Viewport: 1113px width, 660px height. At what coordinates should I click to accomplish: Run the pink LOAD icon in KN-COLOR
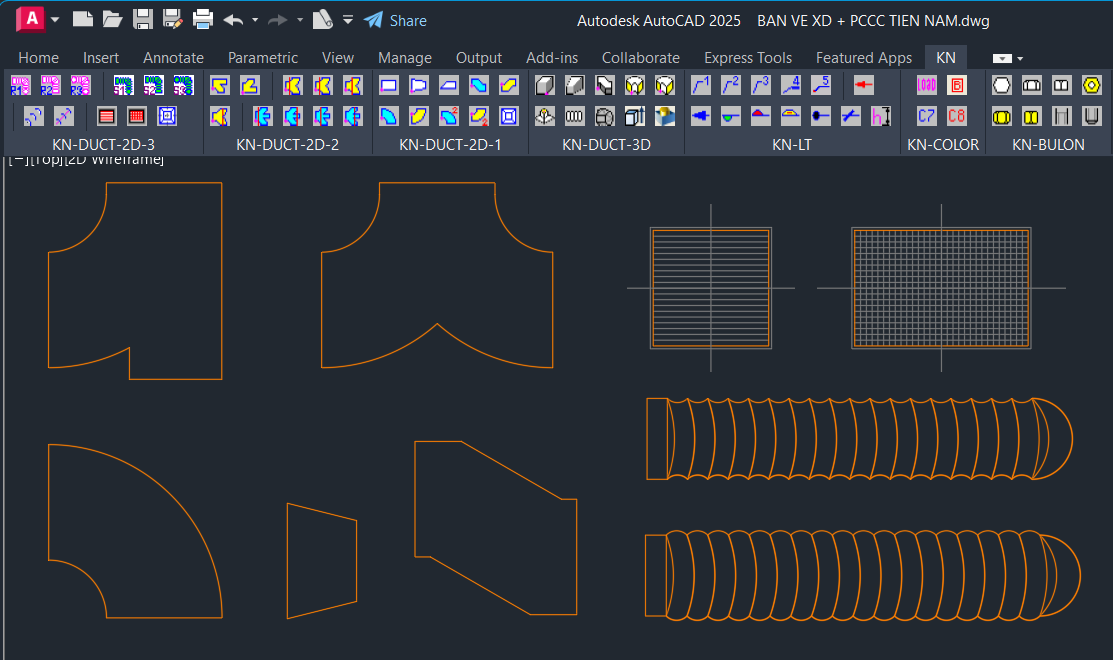pyautogui.click(x=926, y=86)
